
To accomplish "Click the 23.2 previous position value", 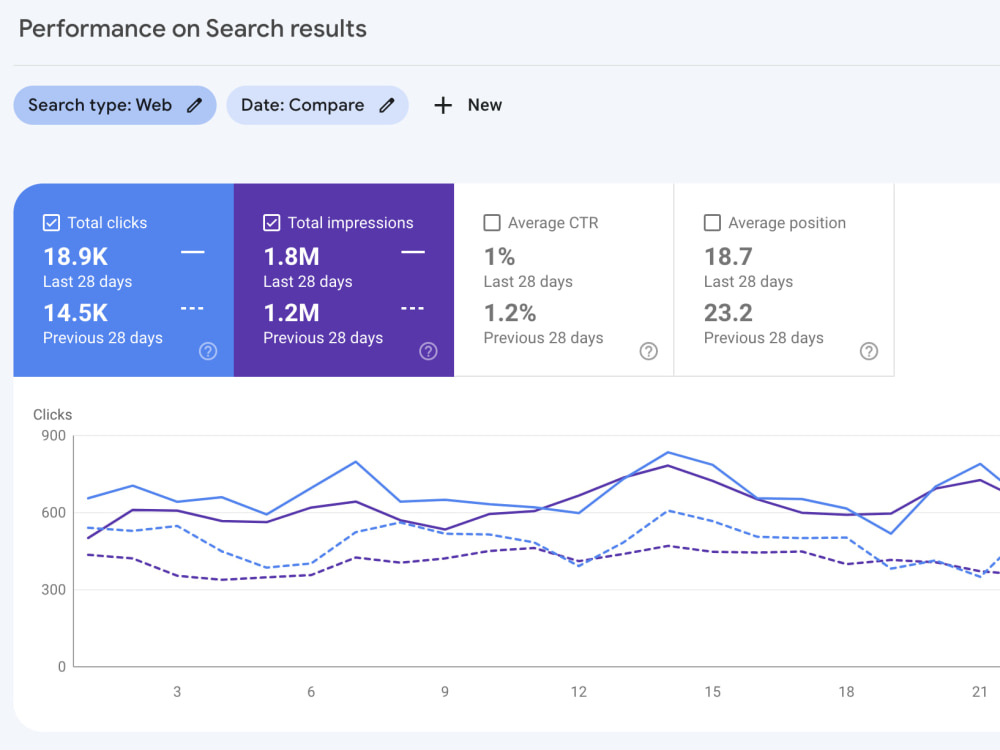I will tap(728, 313).
